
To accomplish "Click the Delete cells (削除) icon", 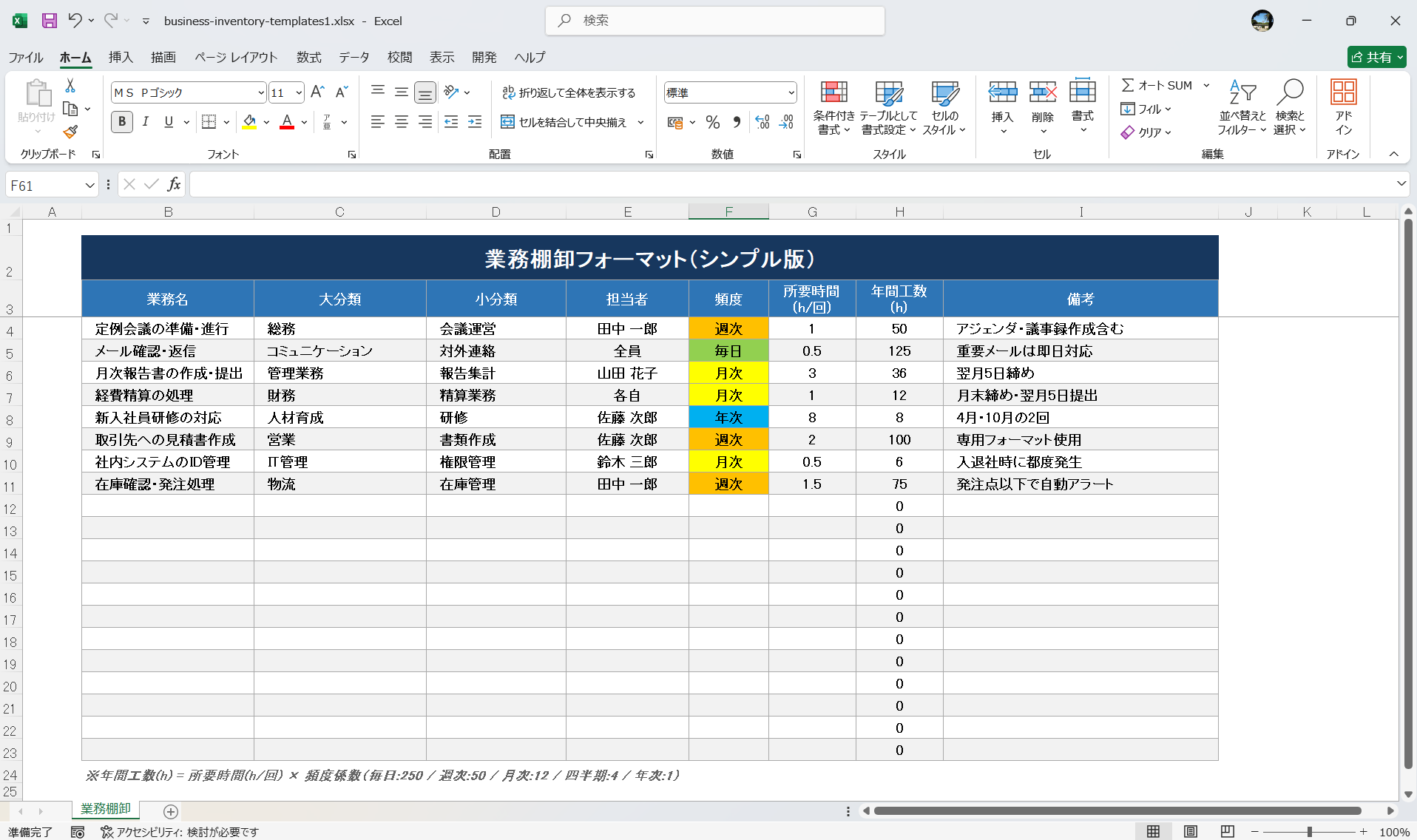I will 1043,93.
